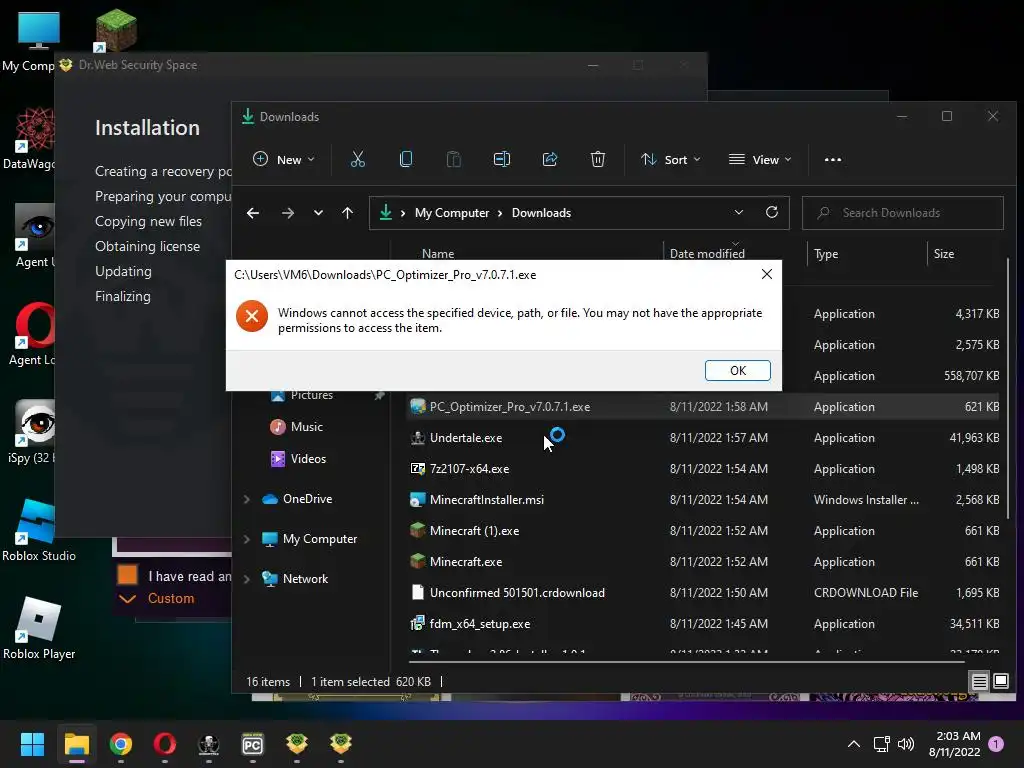Go forward with the right arrow
This screenshot has height=768, width=1024.
(287, 213)
